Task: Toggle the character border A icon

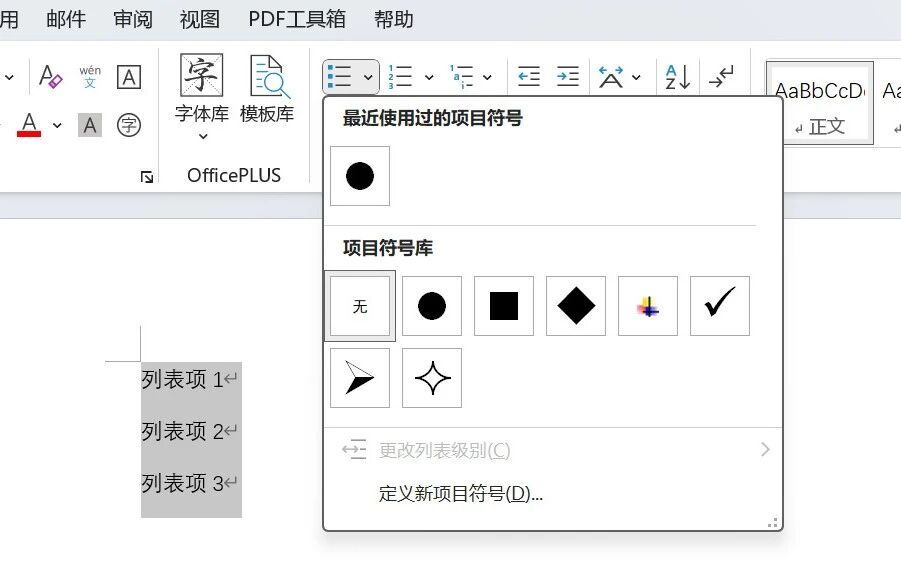Action: (x=129, y=77)
